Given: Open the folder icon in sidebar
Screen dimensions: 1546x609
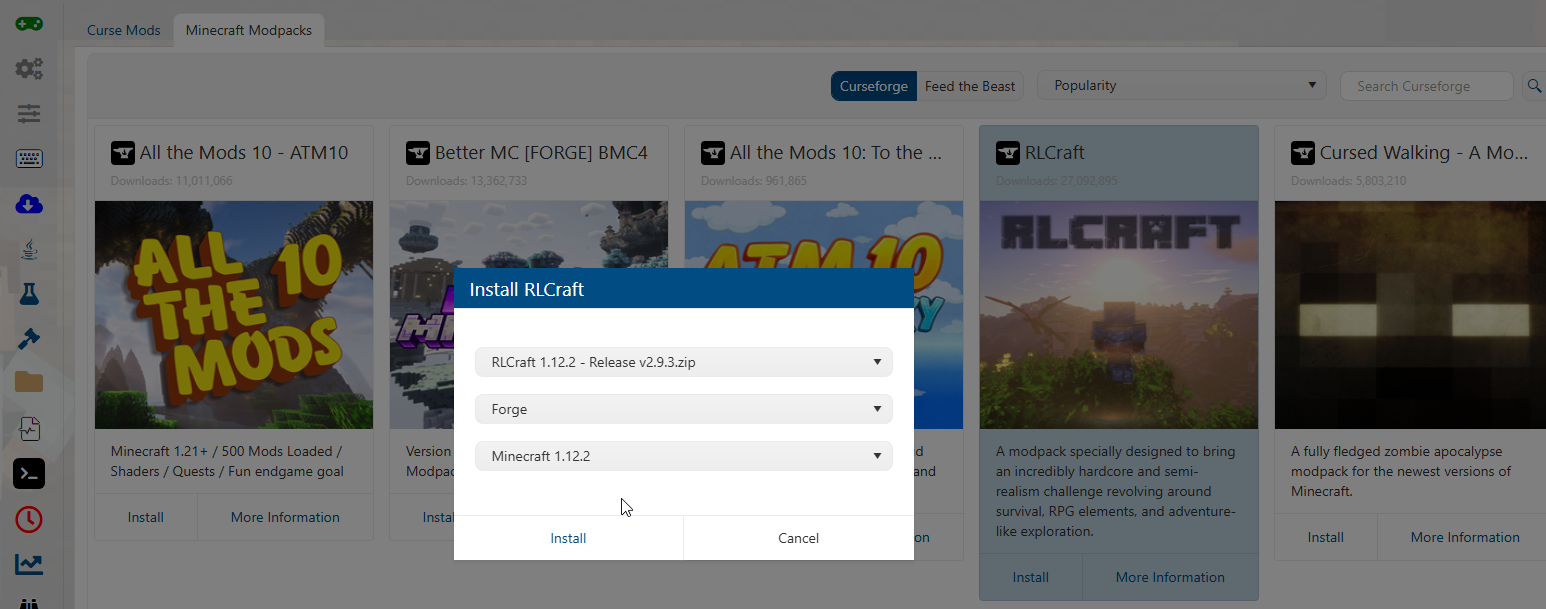Looking at the screenshot, I should click(29, 382).
